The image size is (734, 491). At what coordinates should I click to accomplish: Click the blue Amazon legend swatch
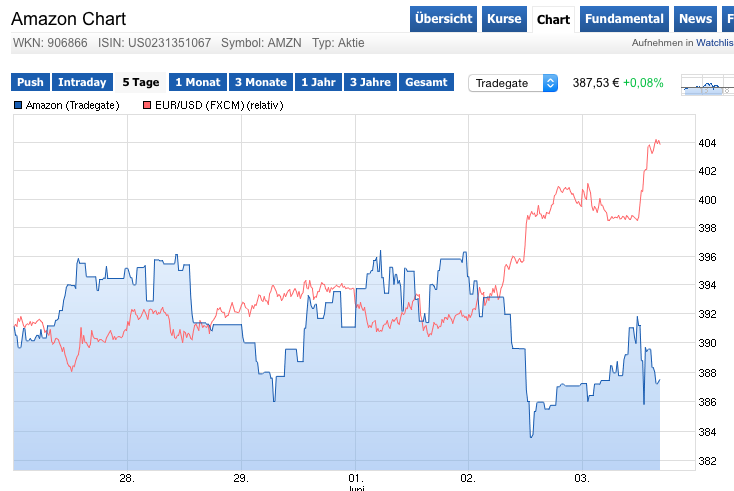(x=19, y=105)
